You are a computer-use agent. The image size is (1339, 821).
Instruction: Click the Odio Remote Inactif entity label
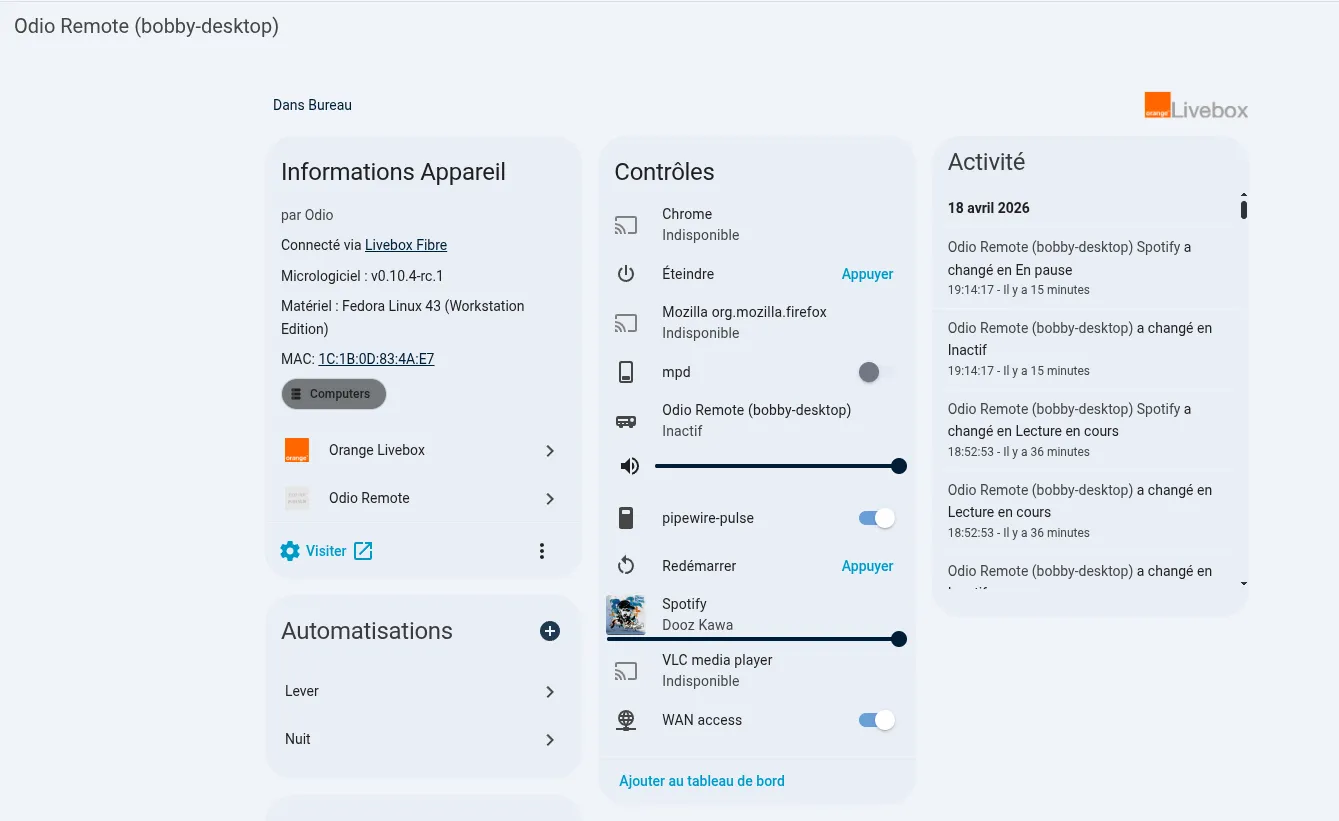pos(756,420)
